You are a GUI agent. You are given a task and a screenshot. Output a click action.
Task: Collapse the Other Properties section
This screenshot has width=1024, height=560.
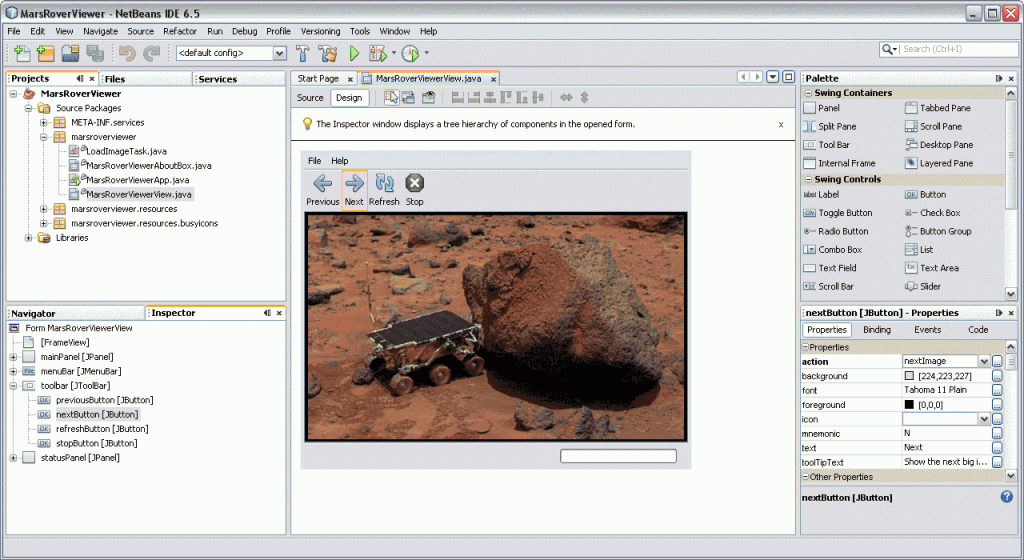click(806, 476)
